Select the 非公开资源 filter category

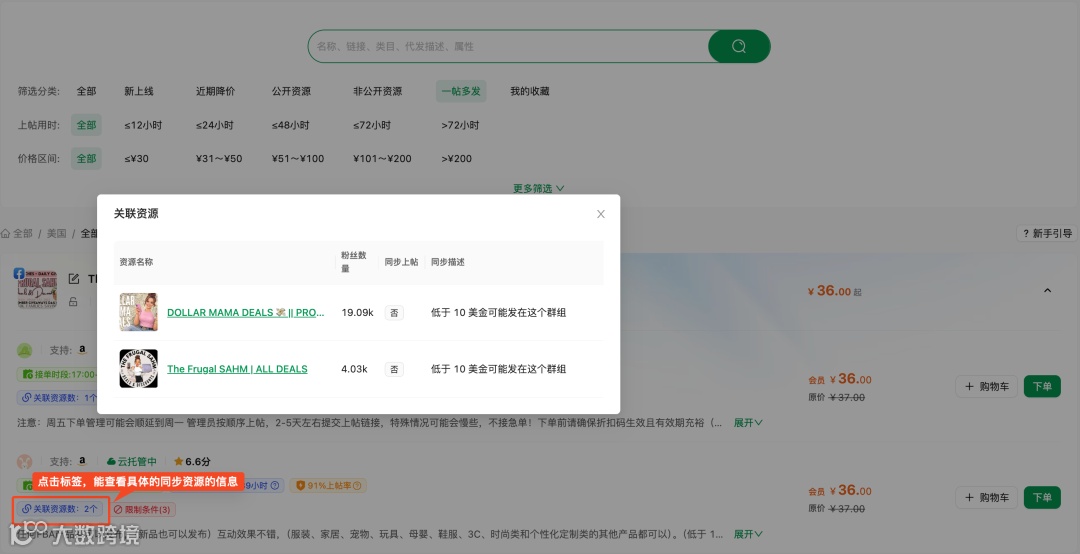click(x=377, y=91)
